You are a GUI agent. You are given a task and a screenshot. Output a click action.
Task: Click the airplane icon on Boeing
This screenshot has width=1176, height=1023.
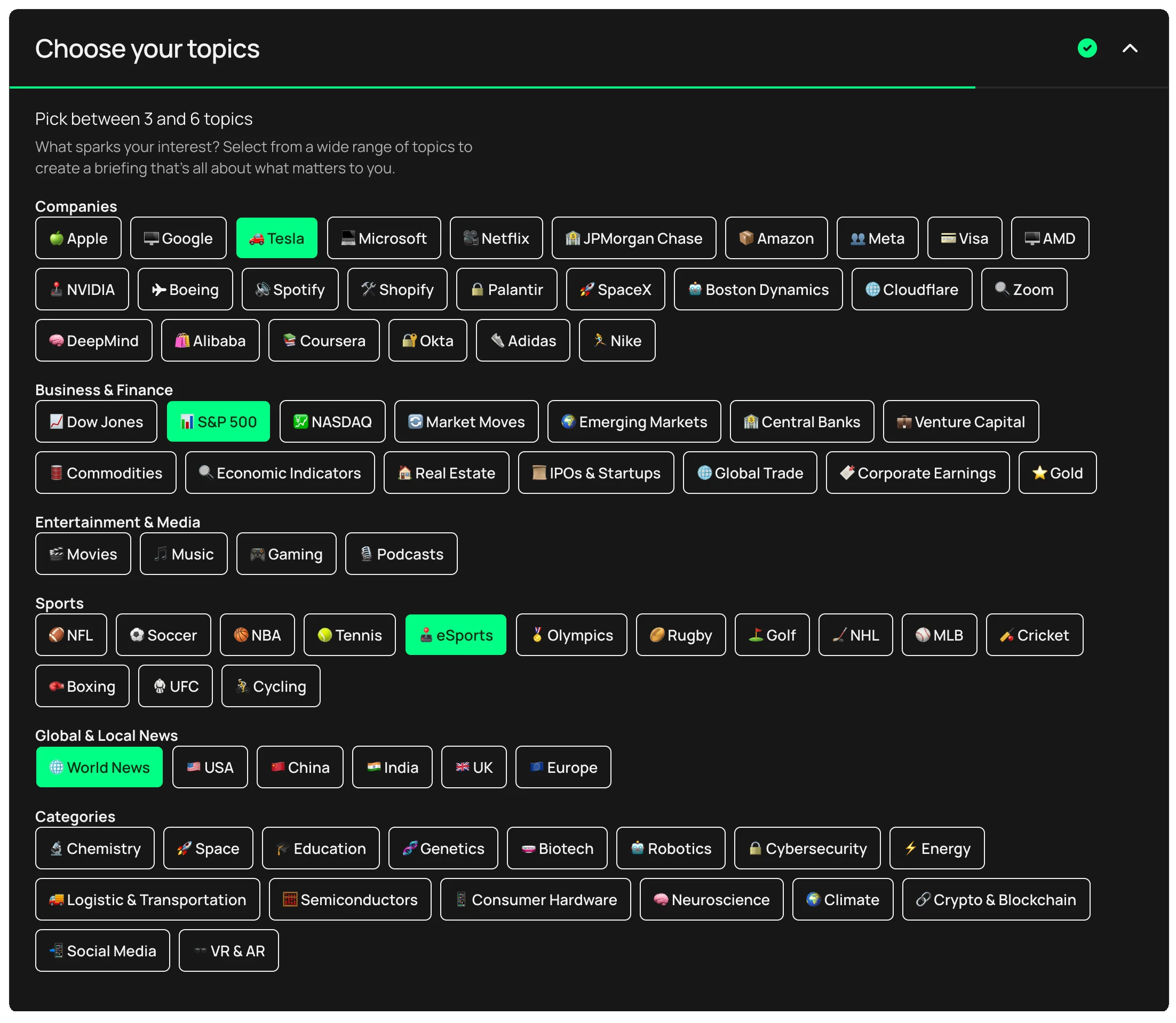coord(159,290)
